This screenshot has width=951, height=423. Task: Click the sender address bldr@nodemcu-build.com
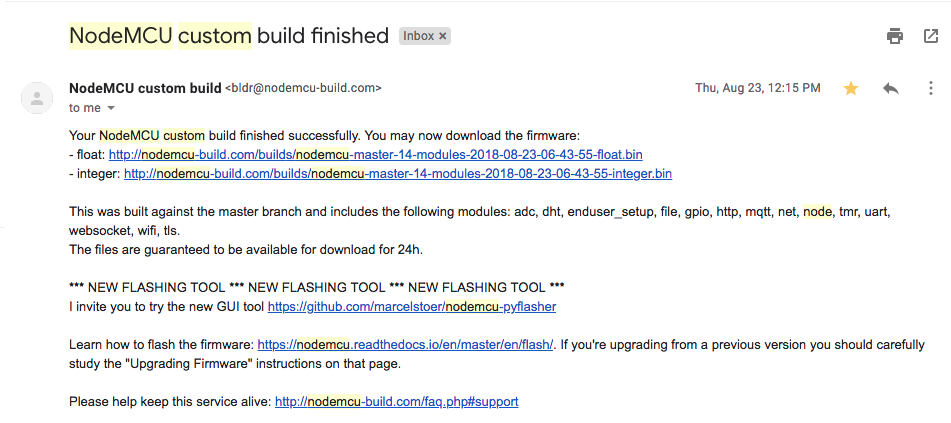tap(303, 88)
